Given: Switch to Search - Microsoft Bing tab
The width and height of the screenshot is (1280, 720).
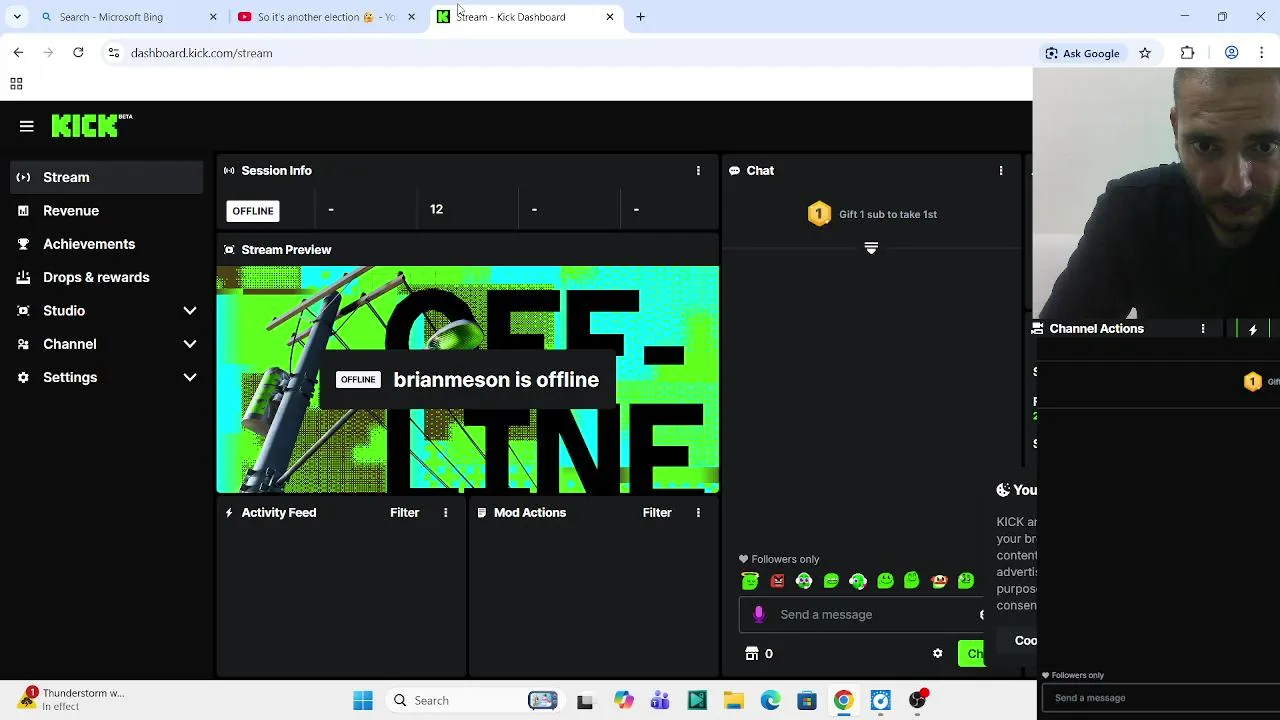Looking at the screenshot, I should pyautogui.click(x=128, y=17).
